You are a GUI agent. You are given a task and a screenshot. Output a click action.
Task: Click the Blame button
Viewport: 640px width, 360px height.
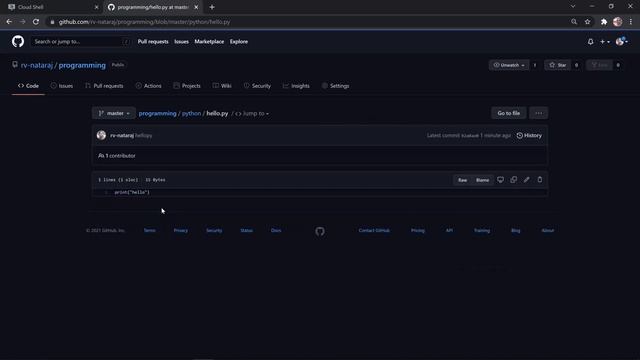point(482,180)
